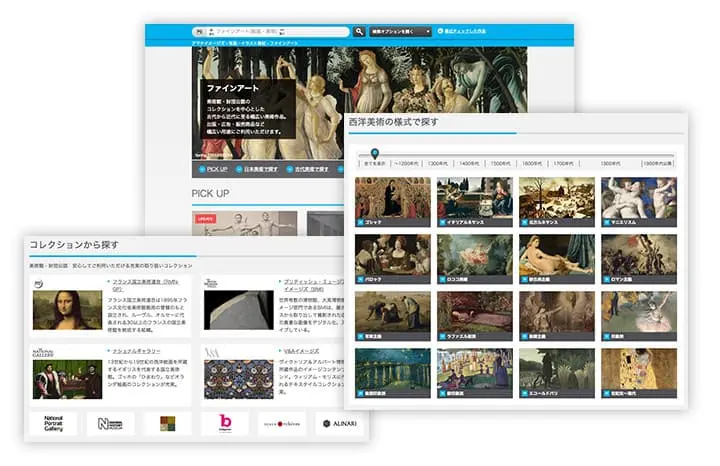The image size is (720, 466).
Task: Open the Klimt Kiss painting thumbnail
Action: point(639,373)
